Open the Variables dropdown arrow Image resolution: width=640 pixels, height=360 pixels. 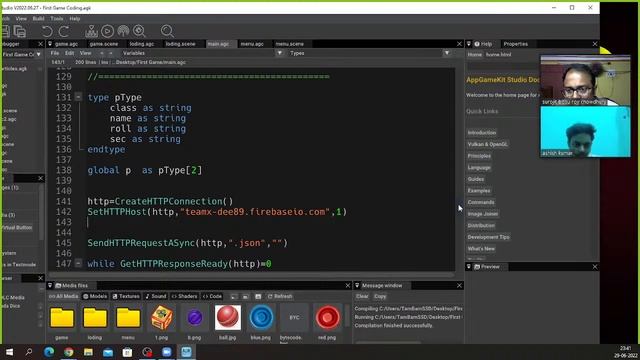coord(280,53)
